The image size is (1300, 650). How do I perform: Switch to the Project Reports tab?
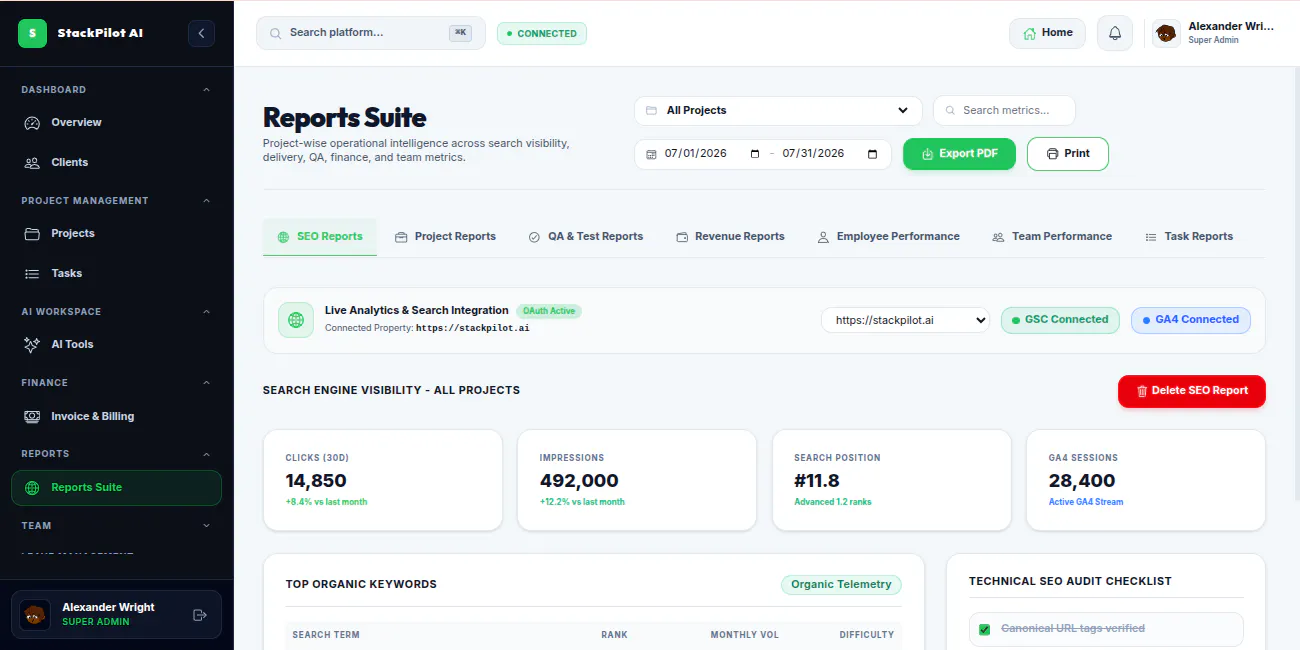coord(445,237)
